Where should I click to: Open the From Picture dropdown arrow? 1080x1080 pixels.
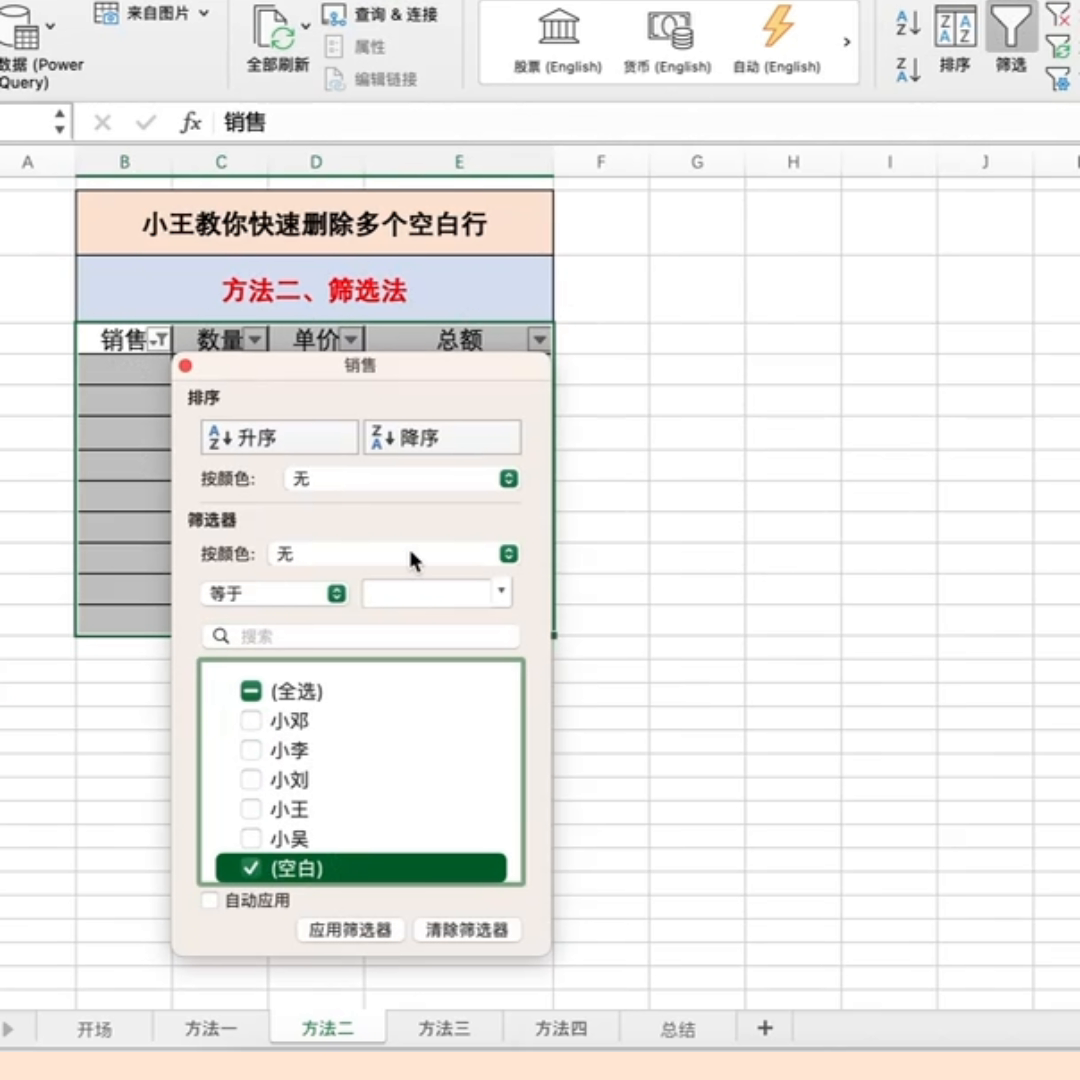pyautogui.click(x=204, y=12)
